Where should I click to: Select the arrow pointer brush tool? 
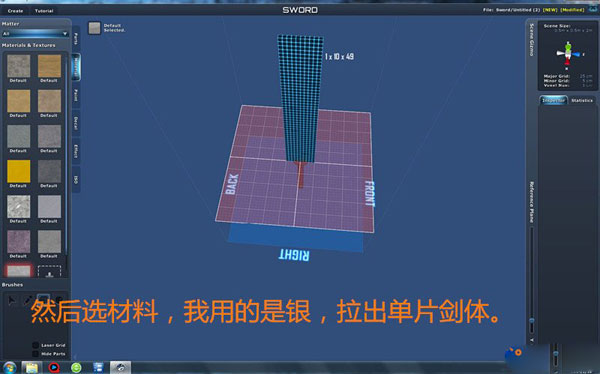click(x=12, y=301)
